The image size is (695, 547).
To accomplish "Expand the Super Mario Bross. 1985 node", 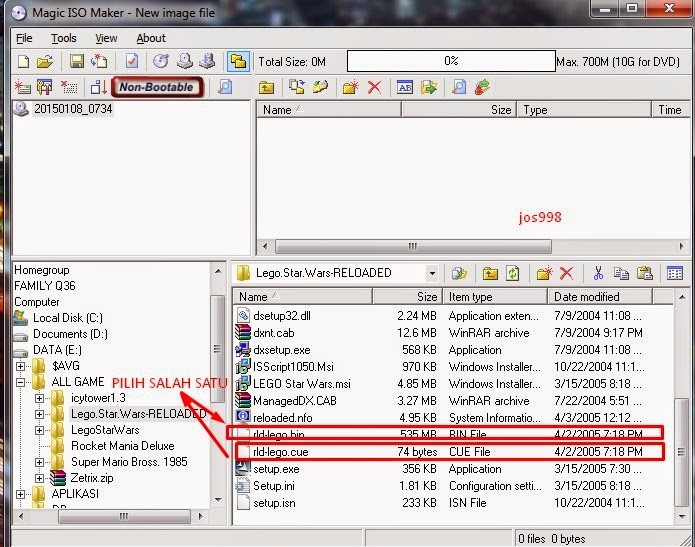I will [x=39, y=462].
